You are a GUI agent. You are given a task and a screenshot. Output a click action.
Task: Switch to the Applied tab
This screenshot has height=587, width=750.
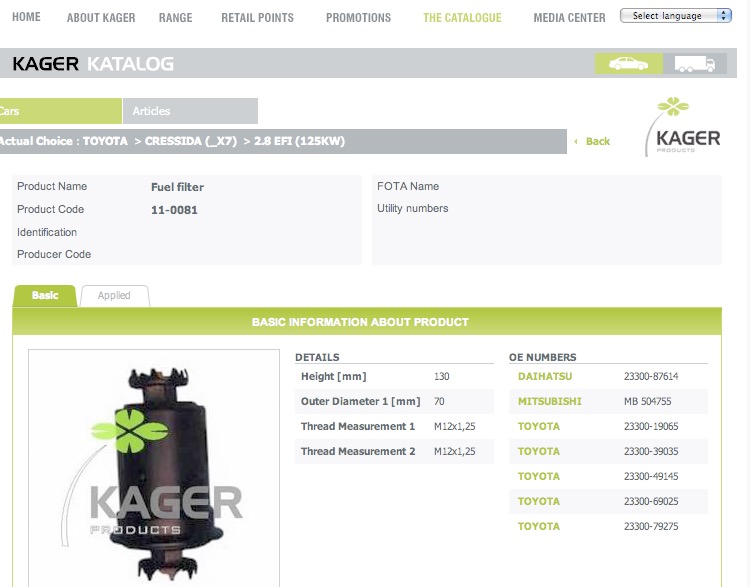click(x=114, y=296)
